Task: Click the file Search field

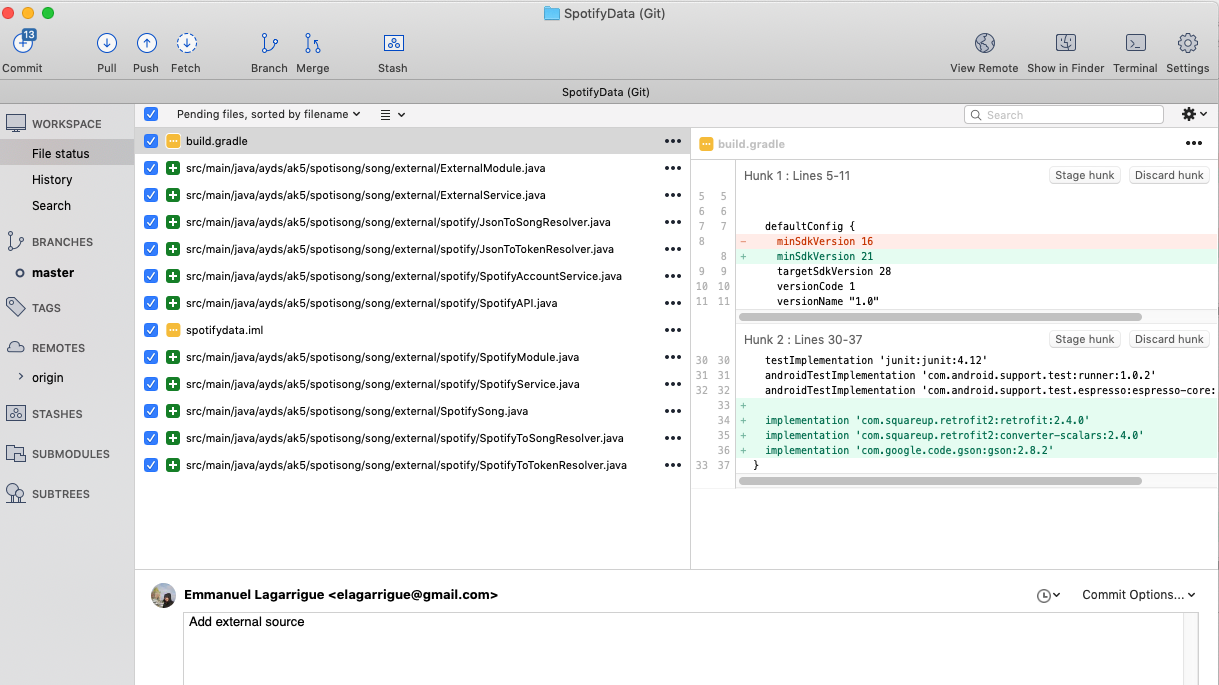Action: coord(1064,115)
